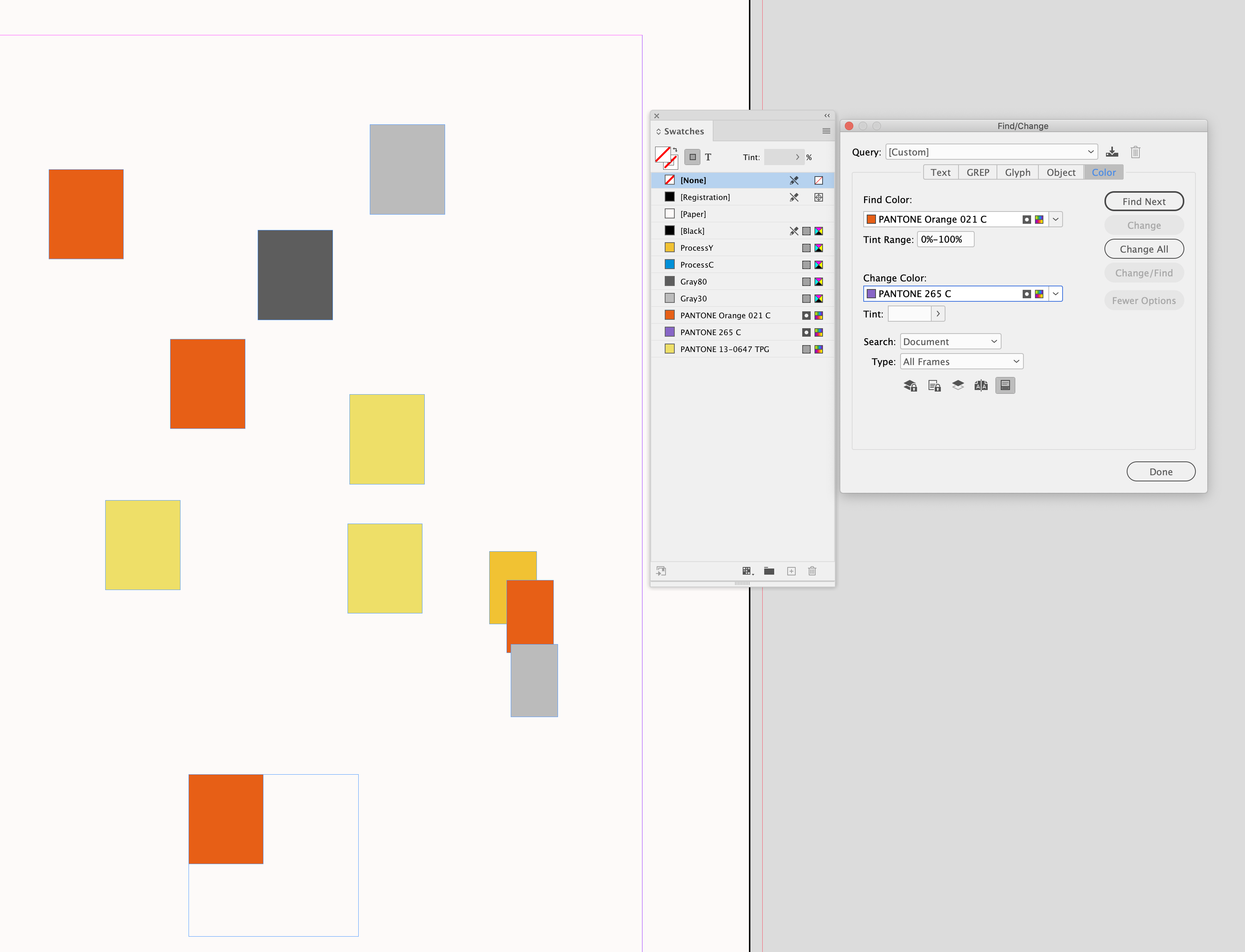1245x952 pixels.
Task: Click the Change All button
Action: [x=1144, y=249]
